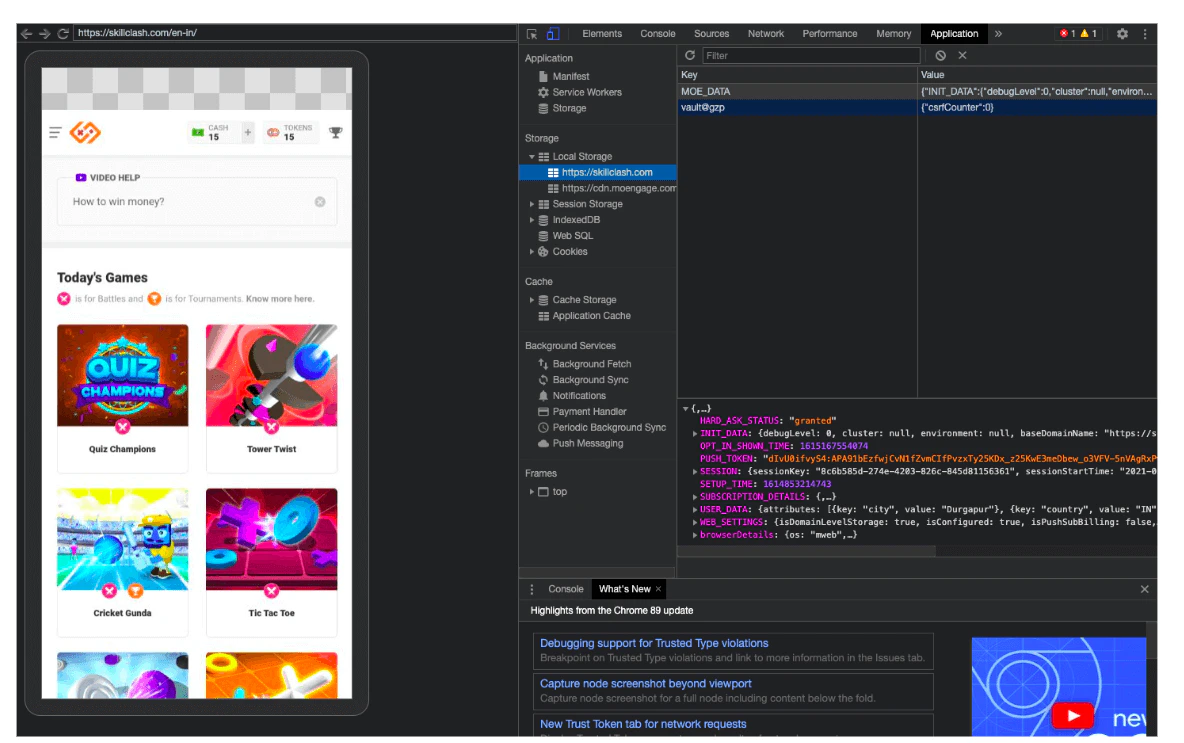Switch to the Network tab
Screen dimensions: 1184x743
pyautogui.click(x=765, y=34)
